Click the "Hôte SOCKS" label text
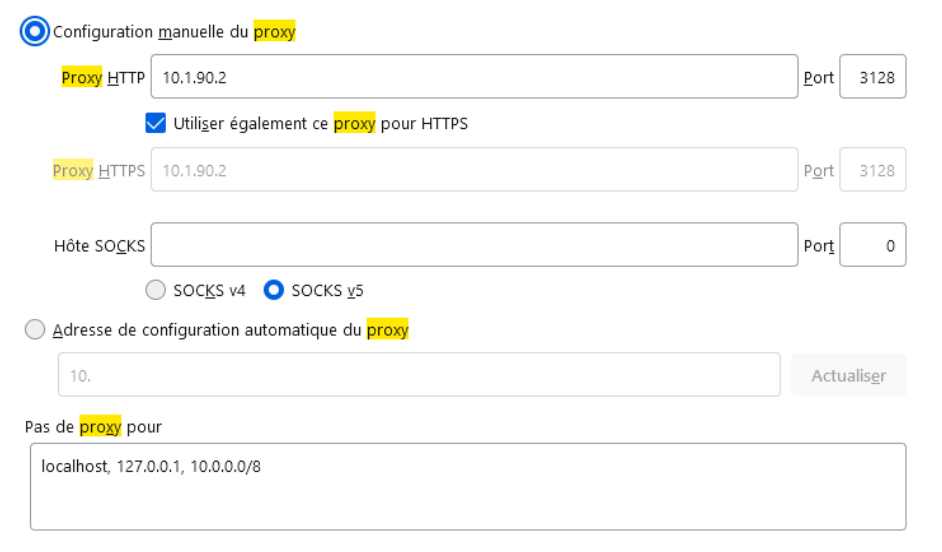This screenshot has height=552, width=942. pos(99,245)
